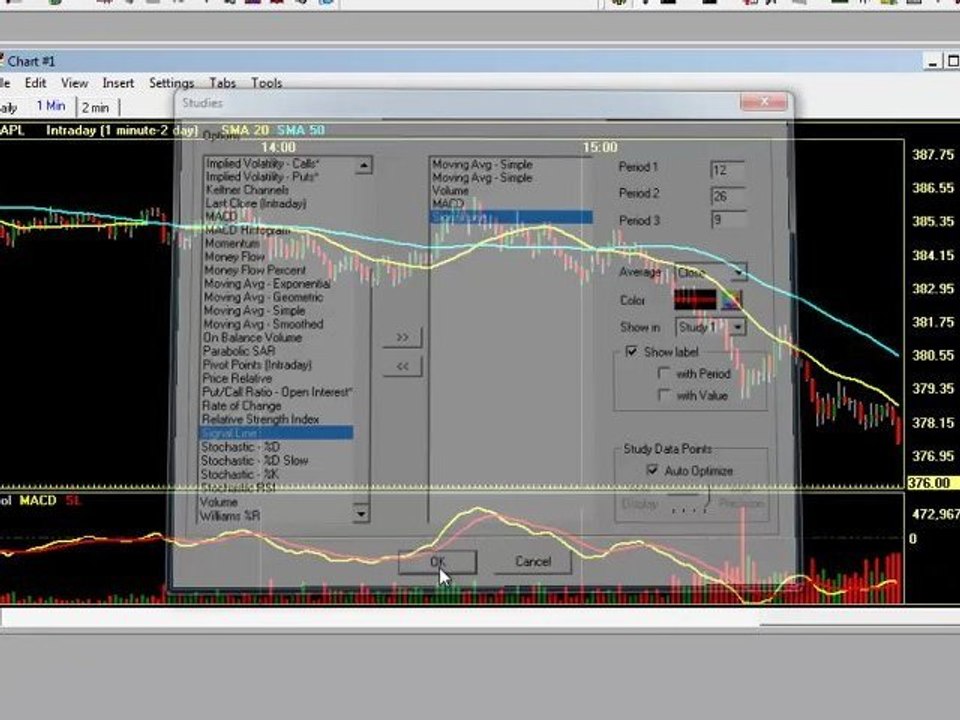Select Pivot Points (Intraday) study
Screen dimensions: 960x720
tap(257, 365)
